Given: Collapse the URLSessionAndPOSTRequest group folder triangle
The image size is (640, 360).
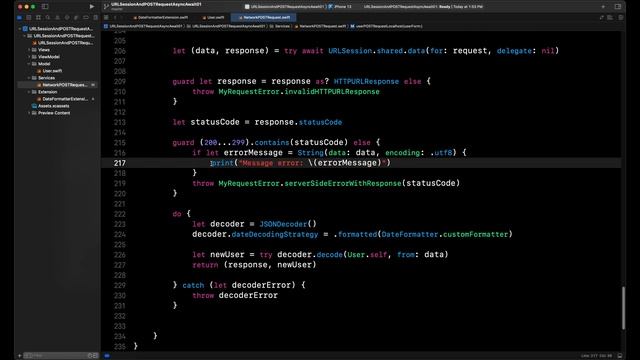Looking at the screenshot, I should pyautogui.click(x=24, y=36).
